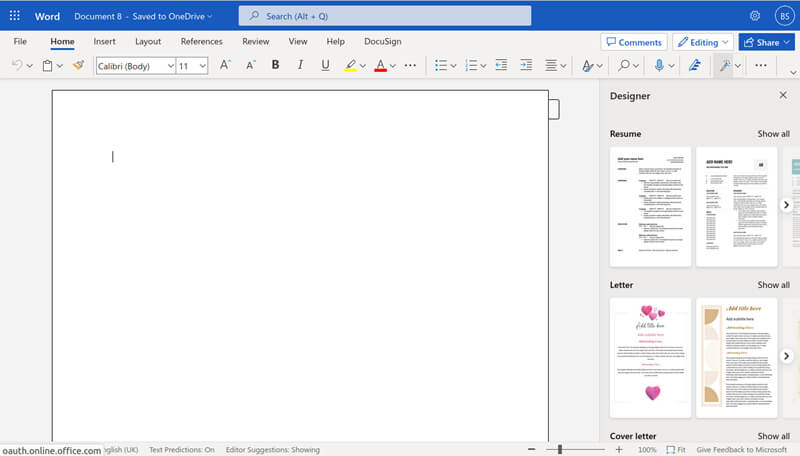Apply italic formatting

[x=300, y=65]
